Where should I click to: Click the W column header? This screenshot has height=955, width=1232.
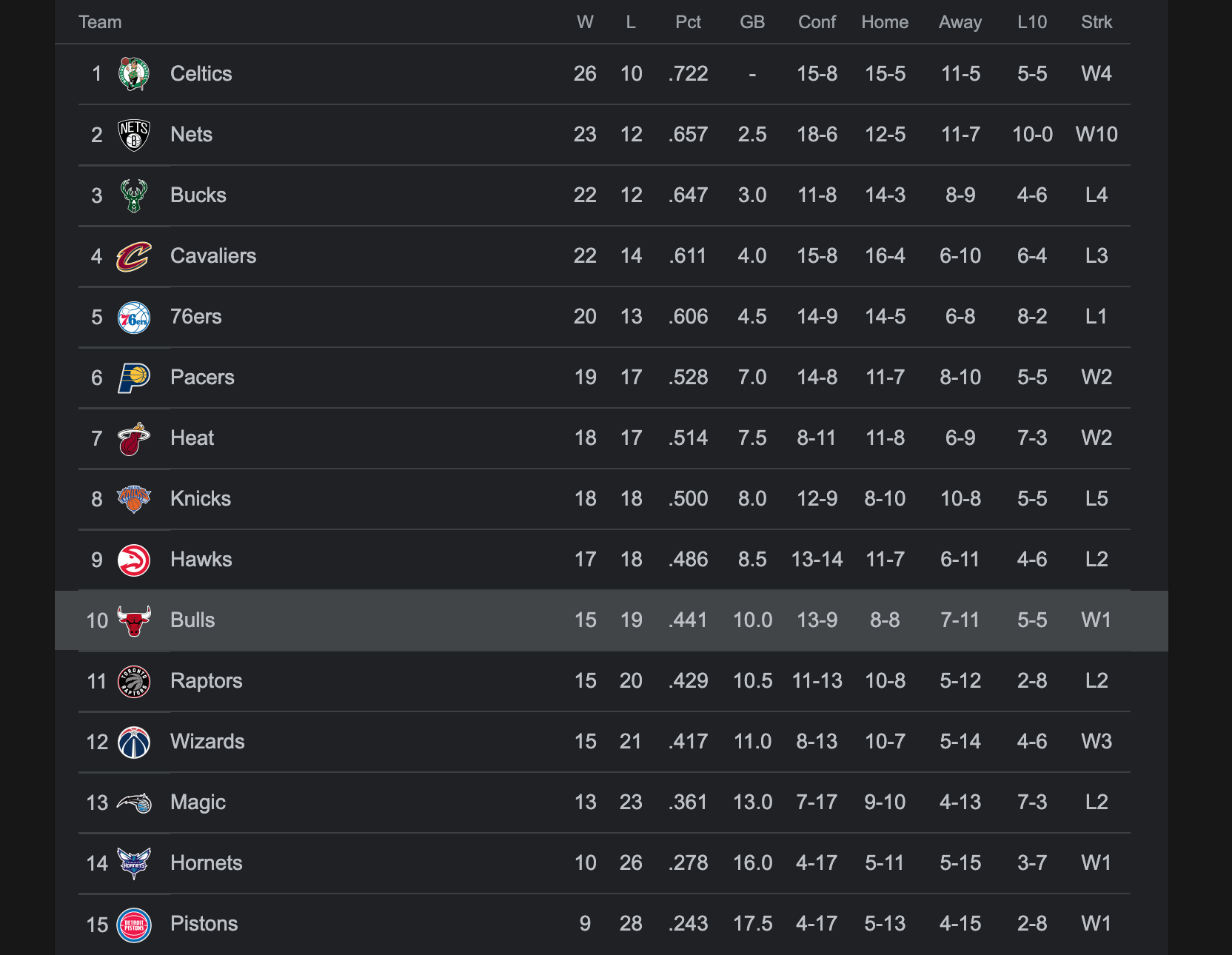585,22
